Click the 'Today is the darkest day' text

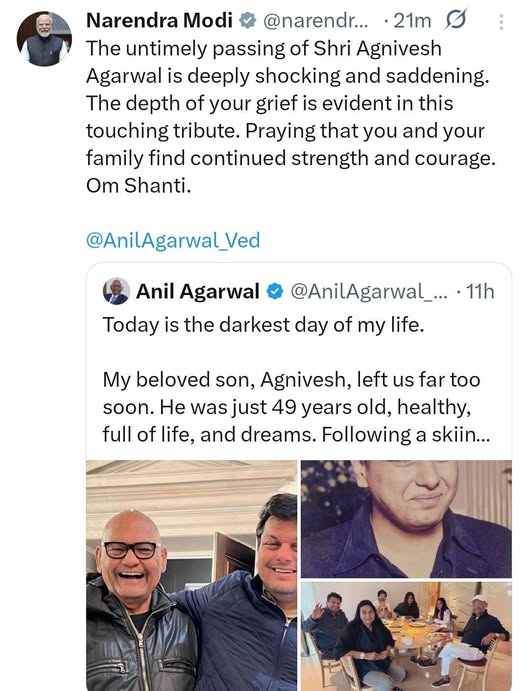(263, 325)
